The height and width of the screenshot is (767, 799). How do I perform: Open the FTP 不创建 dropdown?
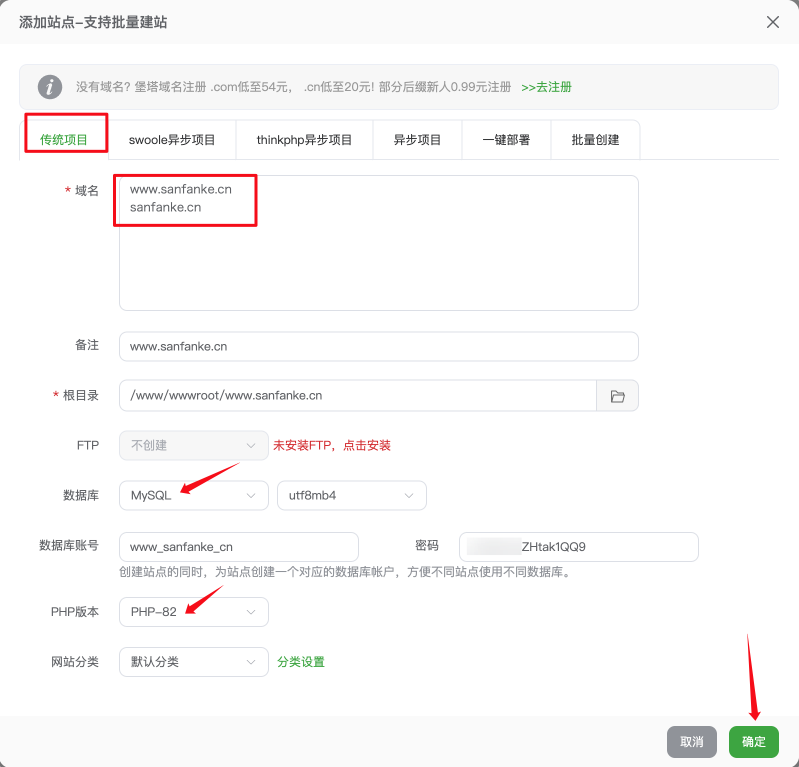193,446
